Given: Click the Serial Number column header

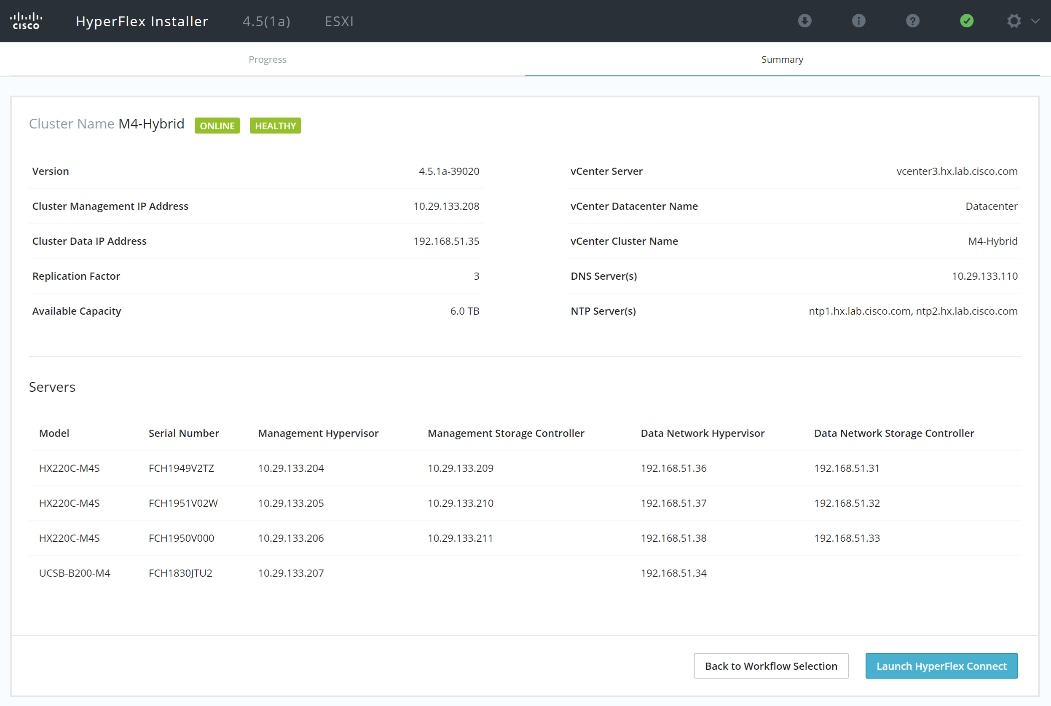Looking at the screenshot, I should (x=184, y=433).
